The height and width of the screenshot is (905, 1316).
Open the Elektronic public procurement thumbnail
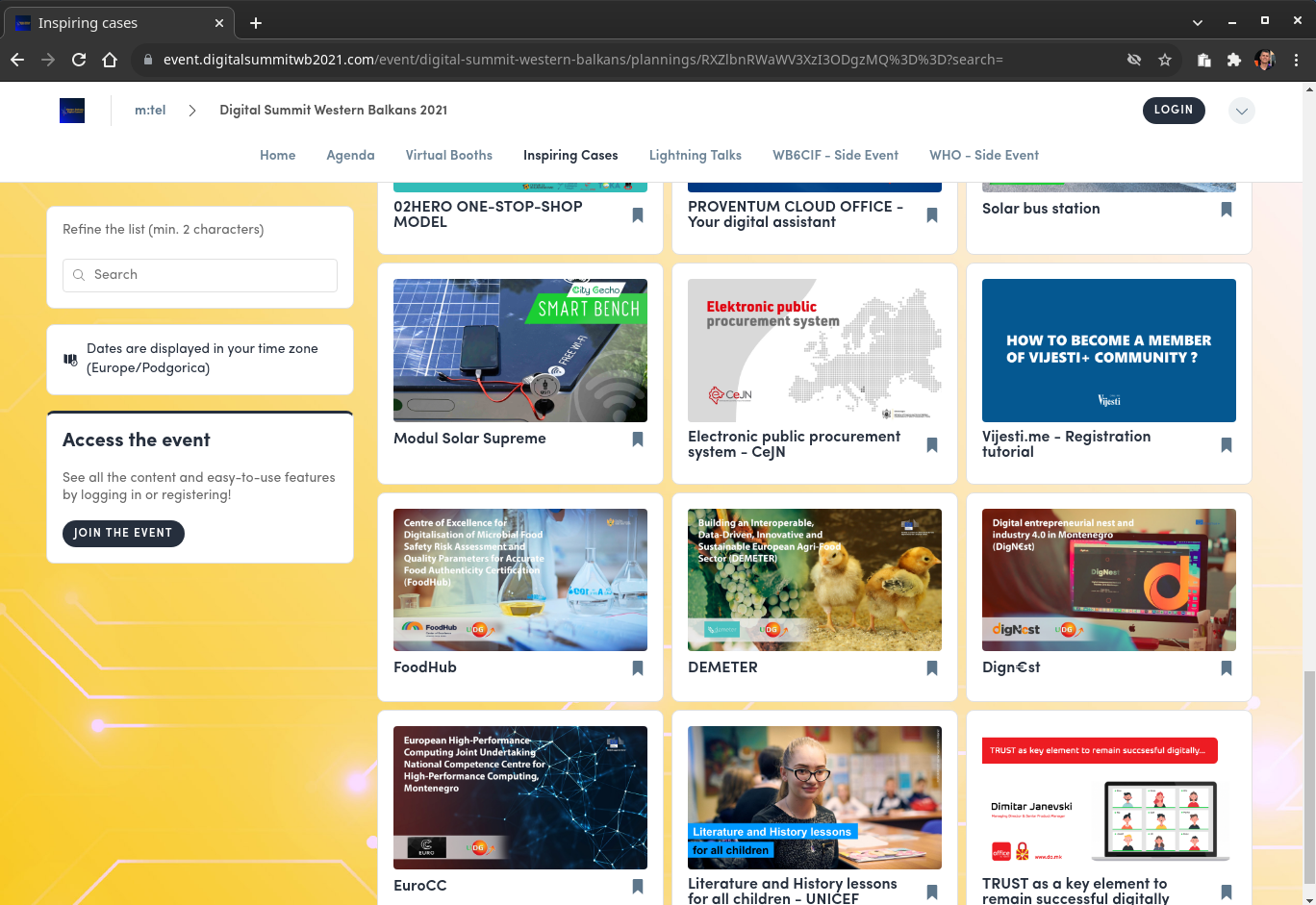[815, 351]
